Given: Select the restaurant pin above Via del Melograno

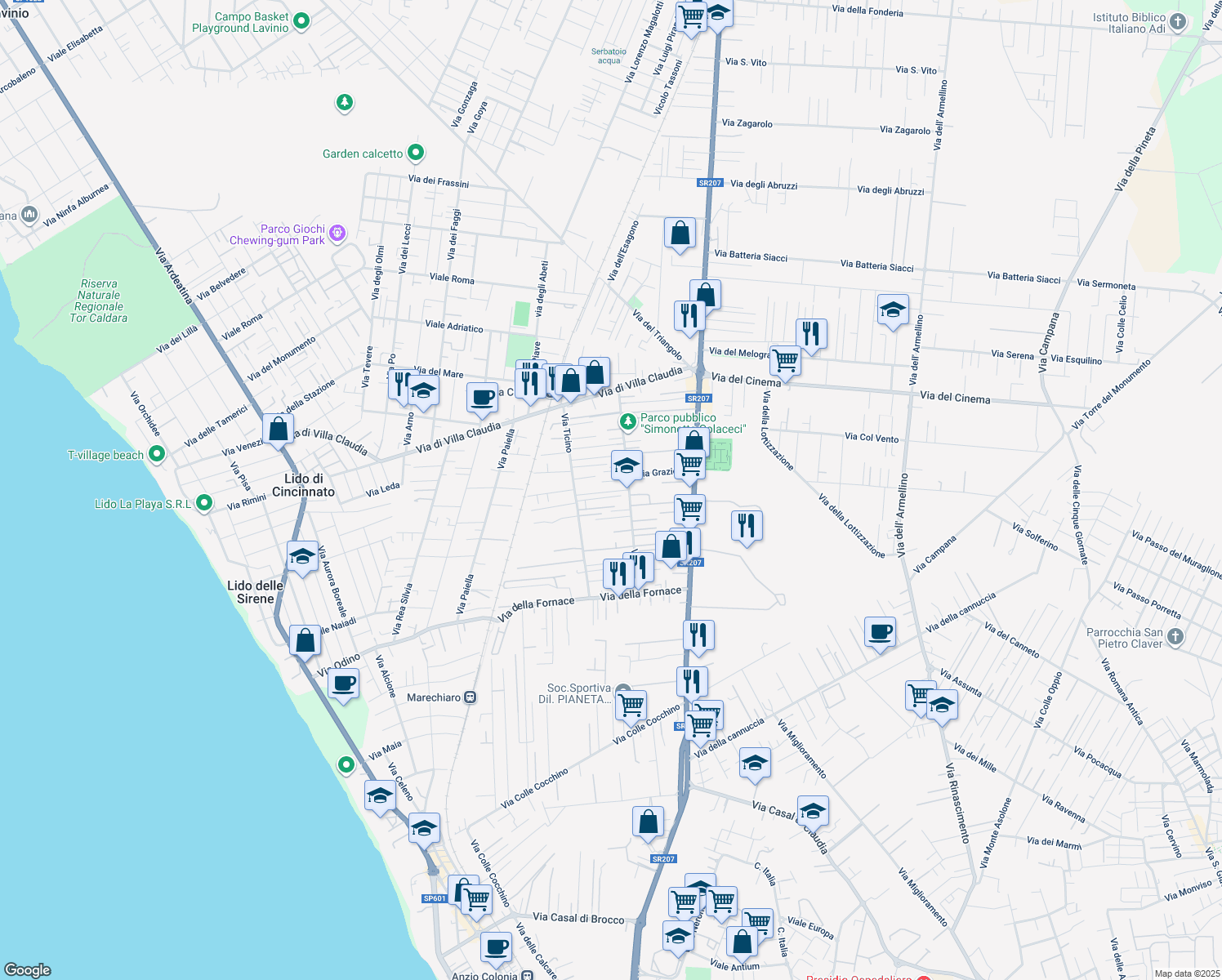Looking at the screenshot, I should click(810, 335).
